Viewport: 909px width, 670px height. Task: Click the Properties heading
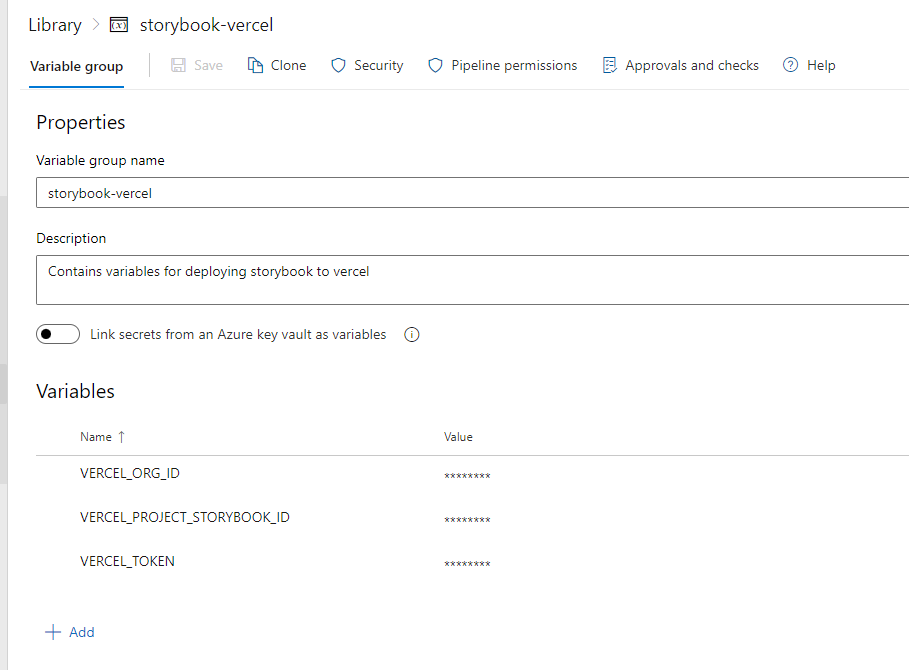coord(81,123)
